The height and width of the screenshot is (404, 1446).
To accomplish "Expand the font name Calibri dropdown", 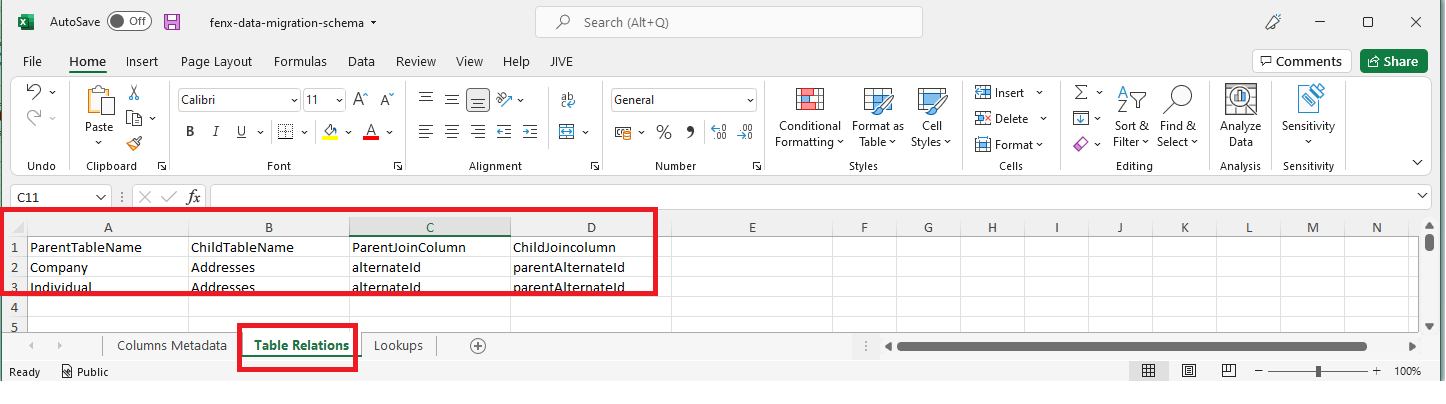I will tap(293, 100).
